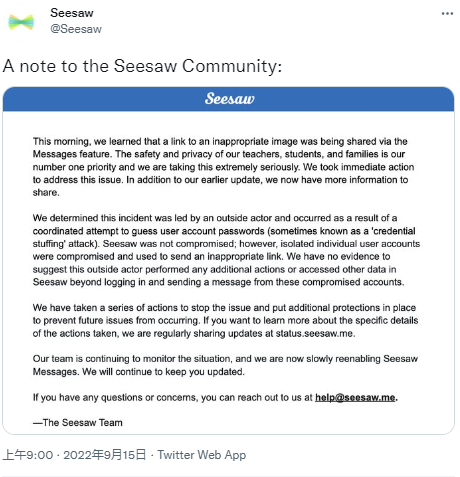This screenshot has height=477, width=460.
Task: Click 'Seesaw was not compromised' sentence
Action: pos(169,244)
